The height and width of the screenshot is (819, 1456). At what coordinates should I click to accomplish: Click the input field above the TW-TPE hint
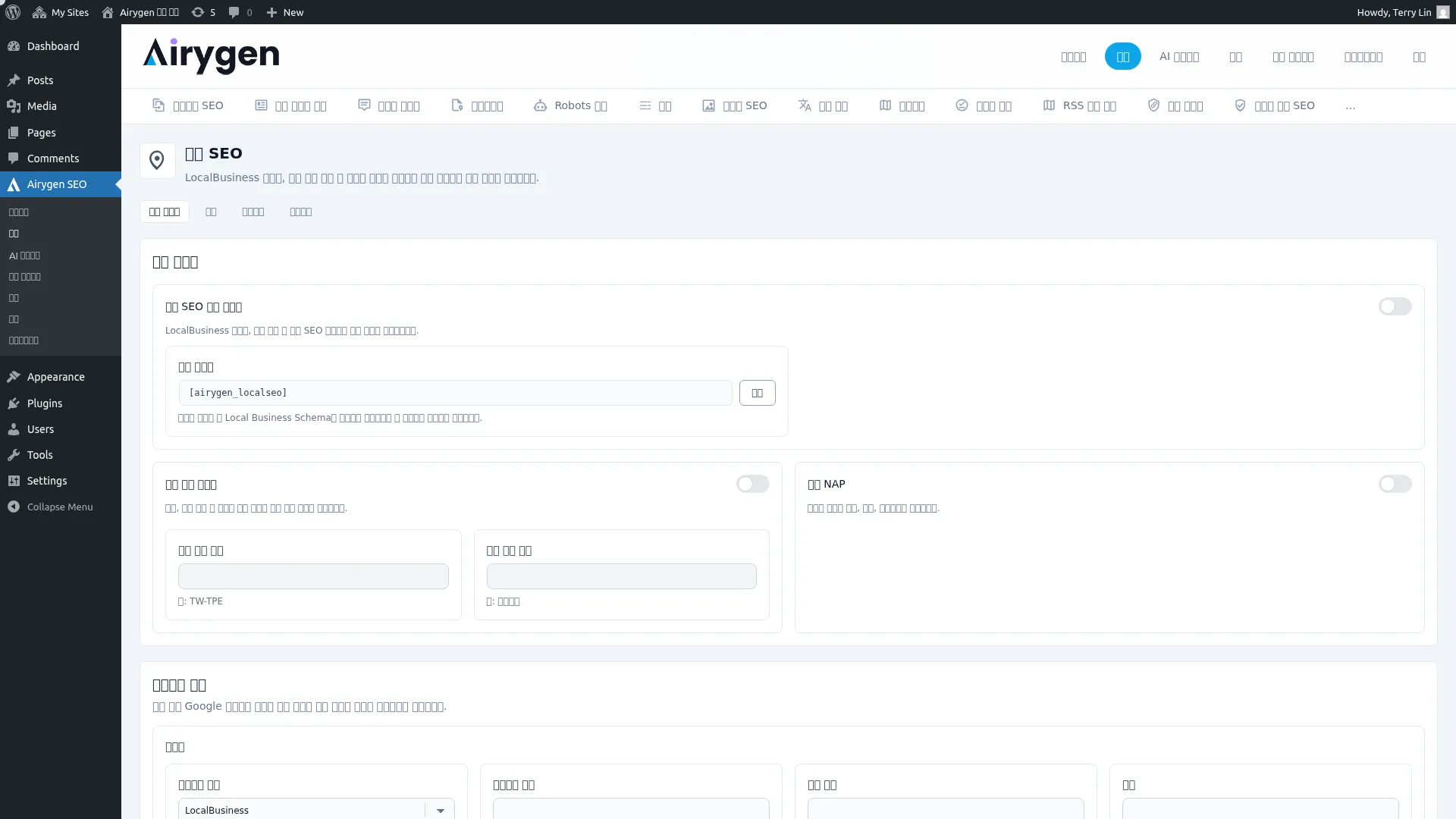point(313,576)
